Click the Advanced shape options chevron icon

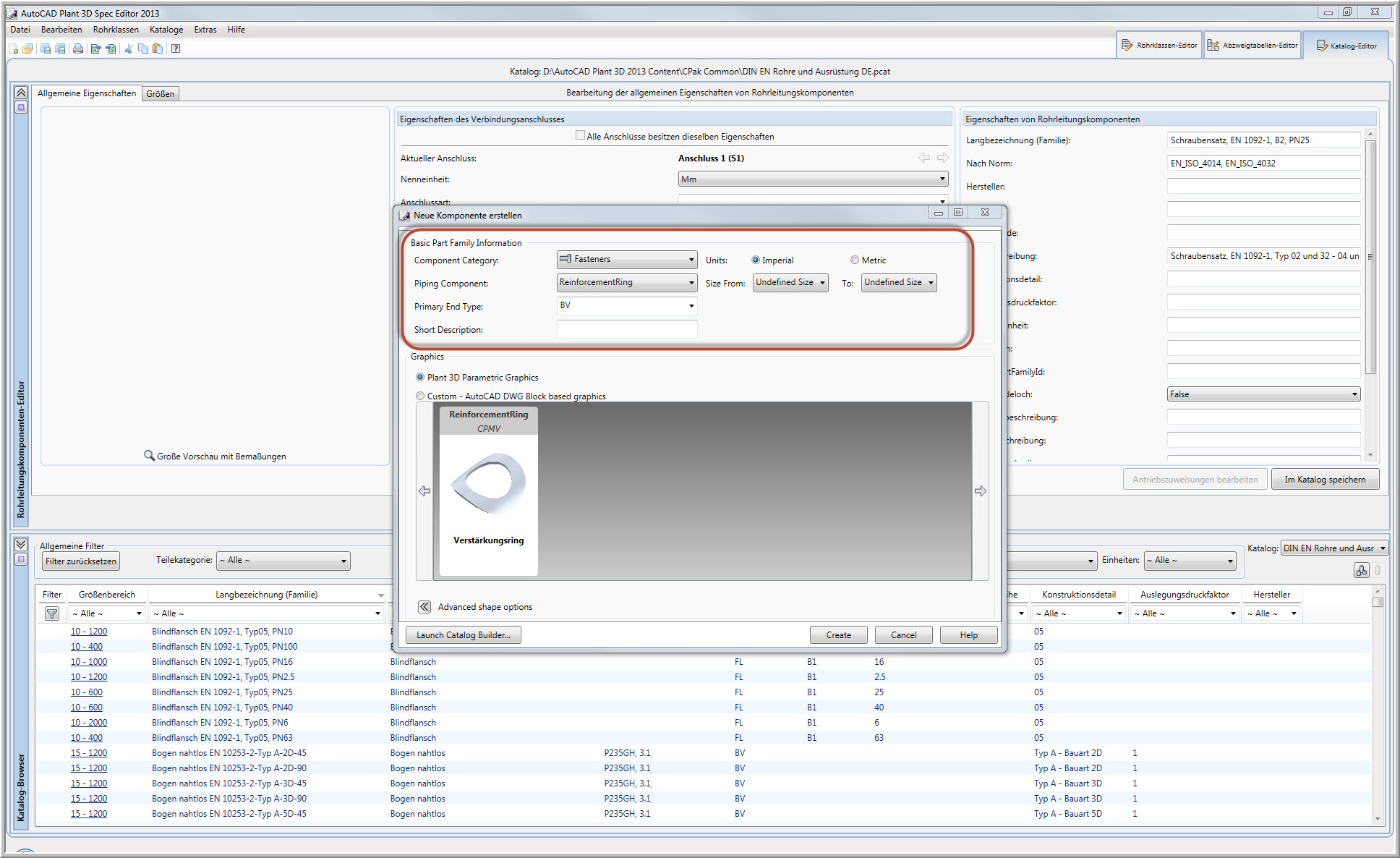[x=424, y=607]
